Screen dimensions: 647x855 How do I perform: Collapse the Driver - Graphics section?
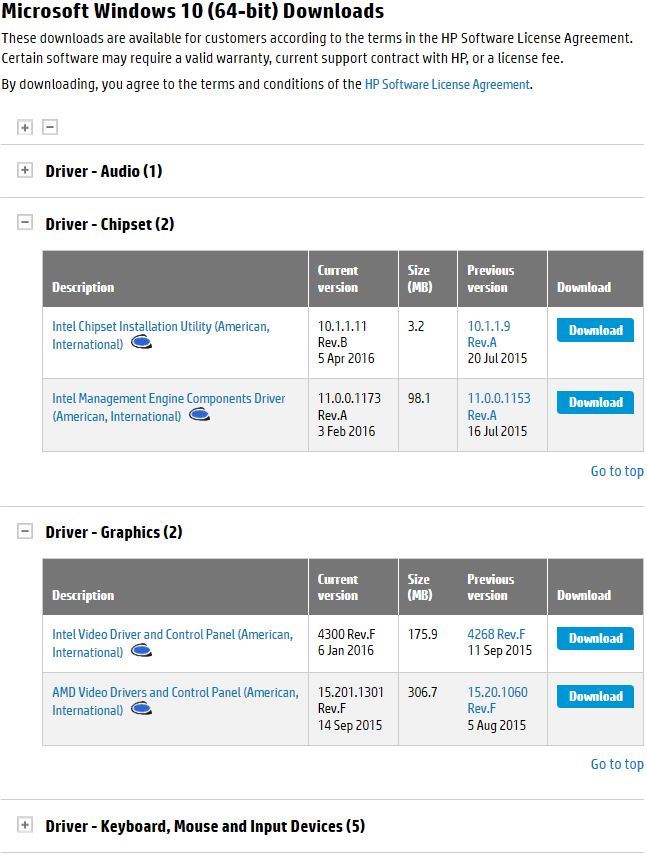(25, 531)
